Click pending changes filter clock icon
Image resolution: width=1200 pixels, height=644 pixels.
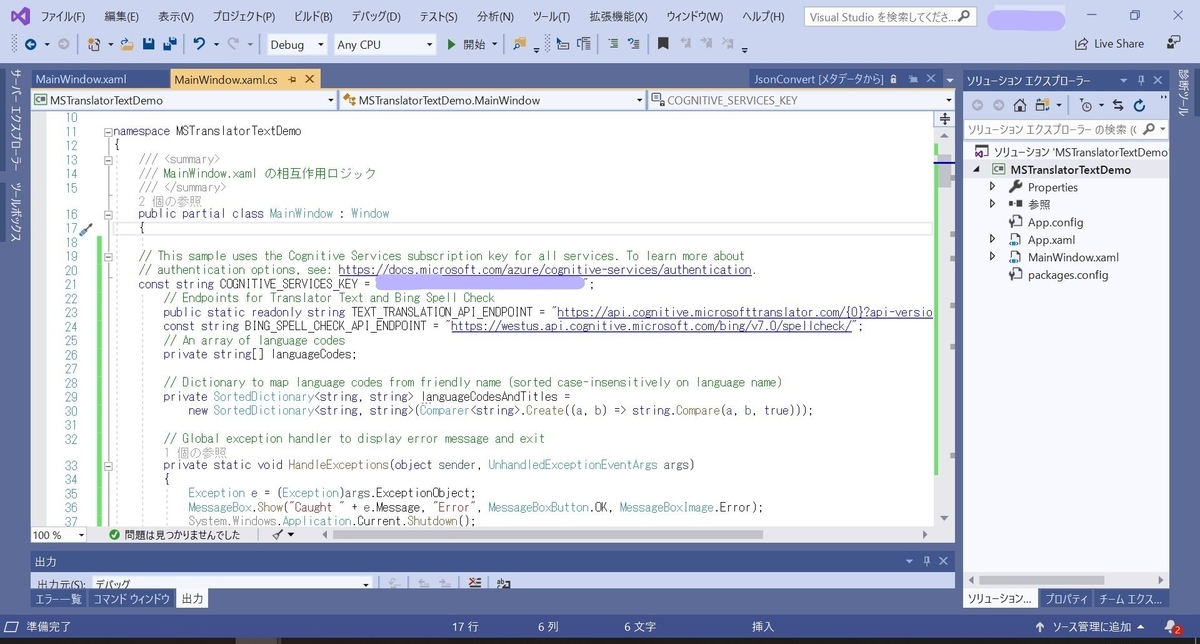1085,104
